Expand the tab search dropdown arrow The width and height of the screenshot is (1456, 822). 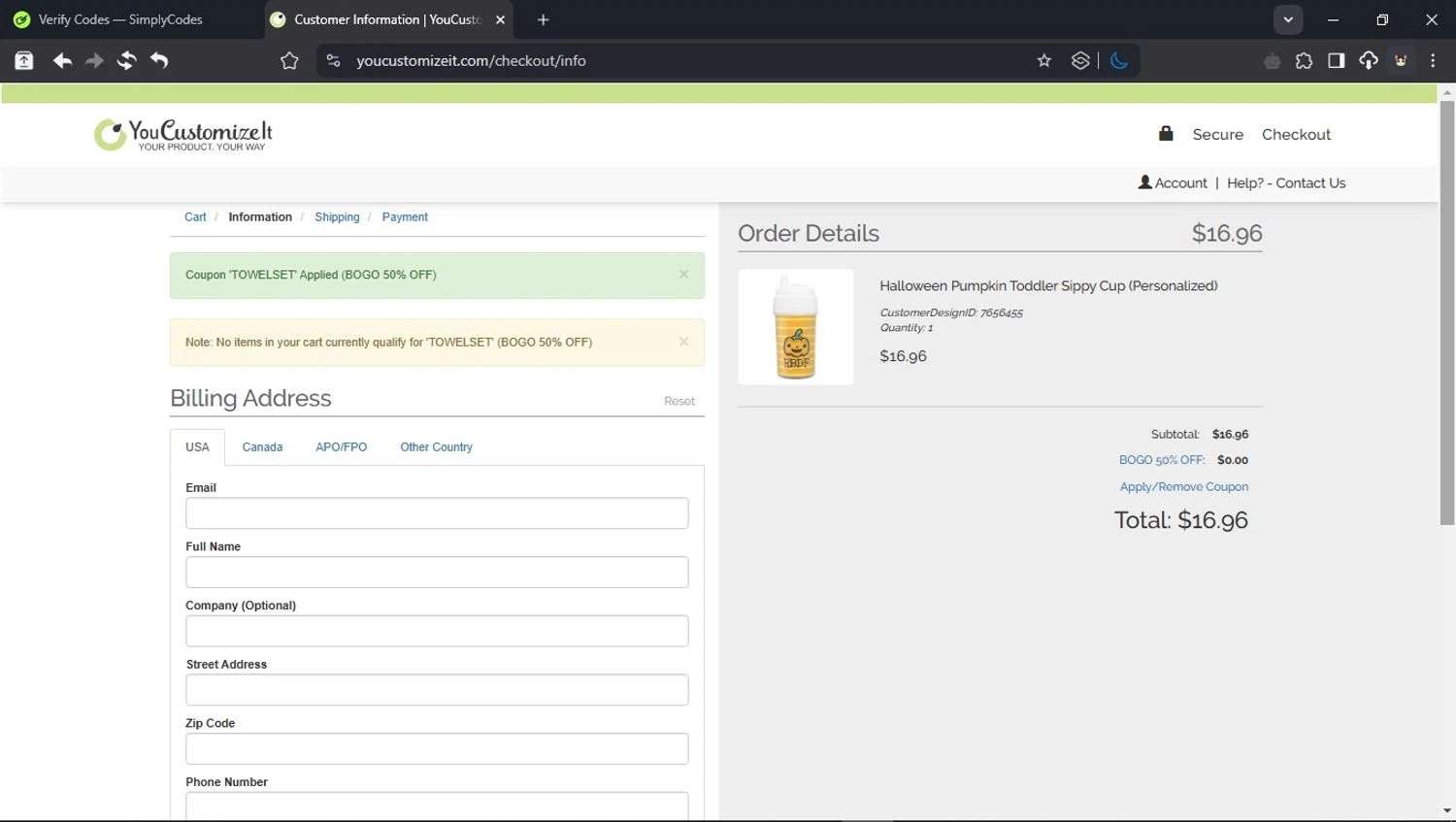pos(1288,19)
